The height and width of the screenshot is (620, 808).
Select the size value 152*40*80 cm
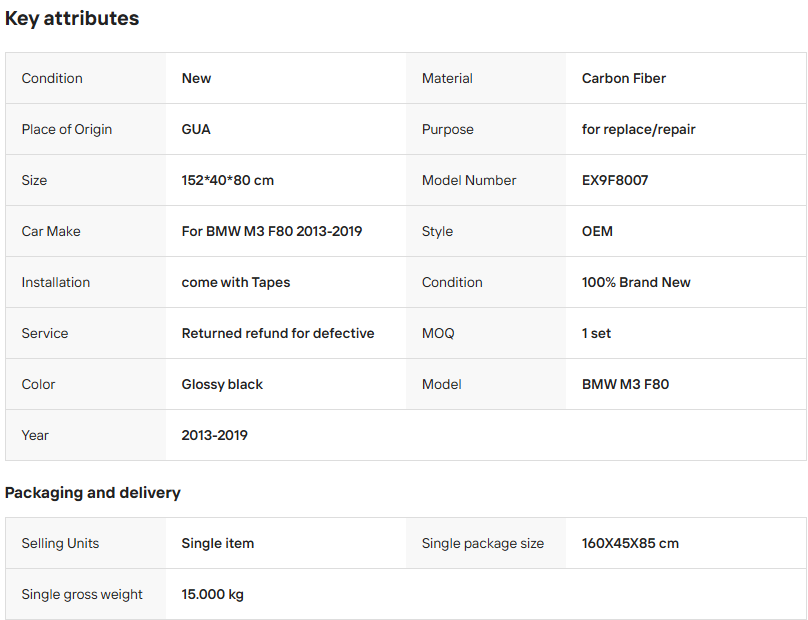click(x=227, y=180)
